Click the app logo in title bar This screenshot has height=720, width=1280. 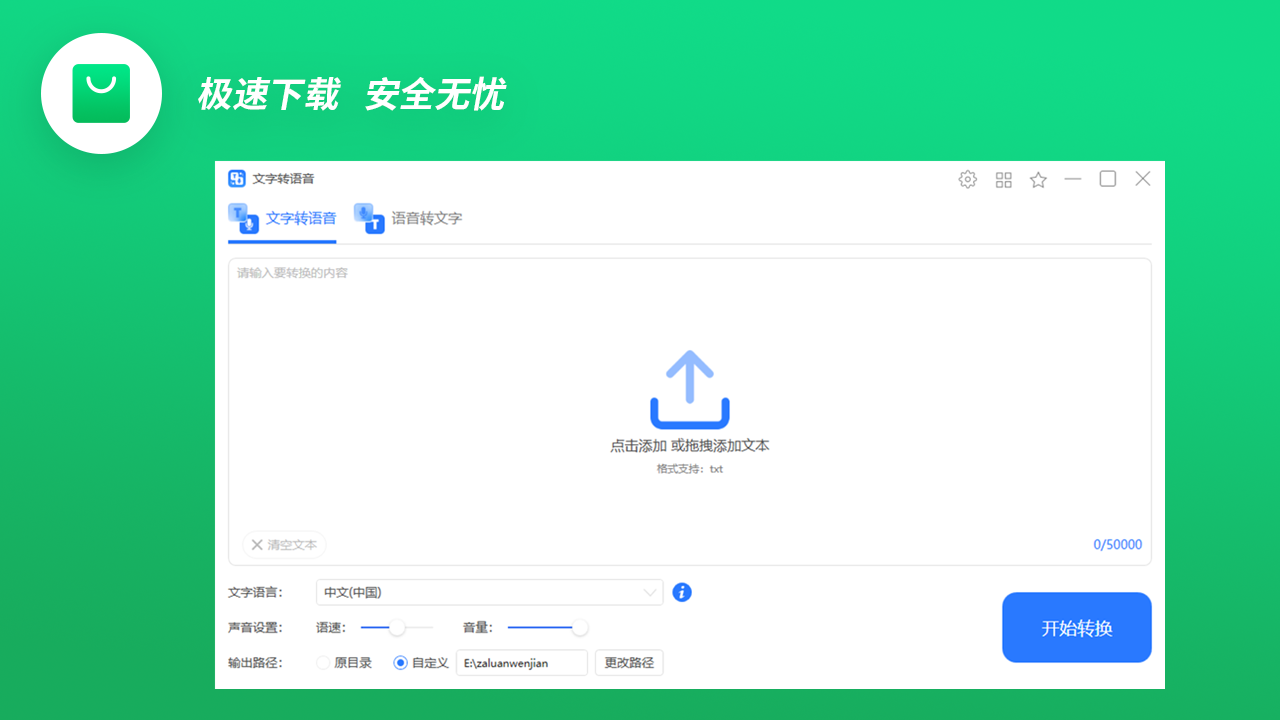[237, 179]
